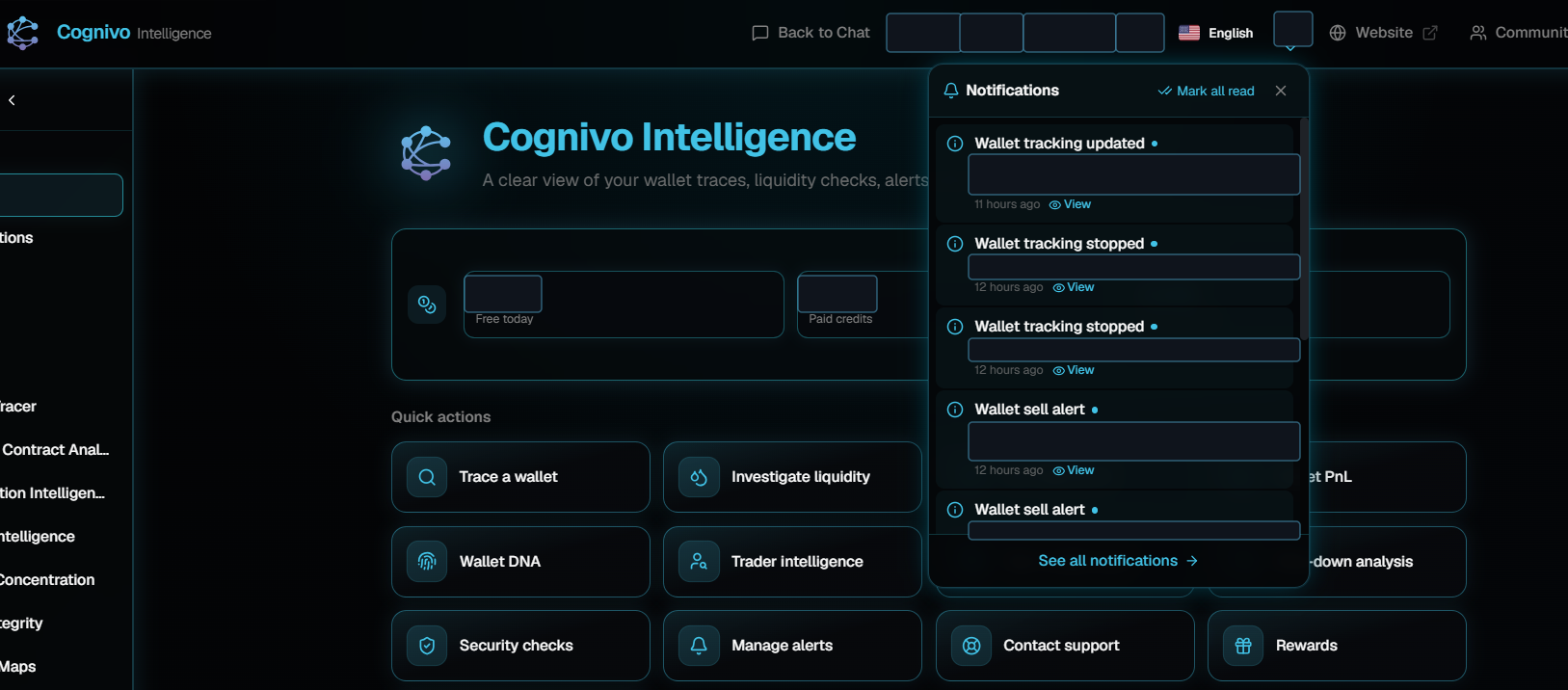Open Manage alerts quick action
1568x690 pixels.
792,646
